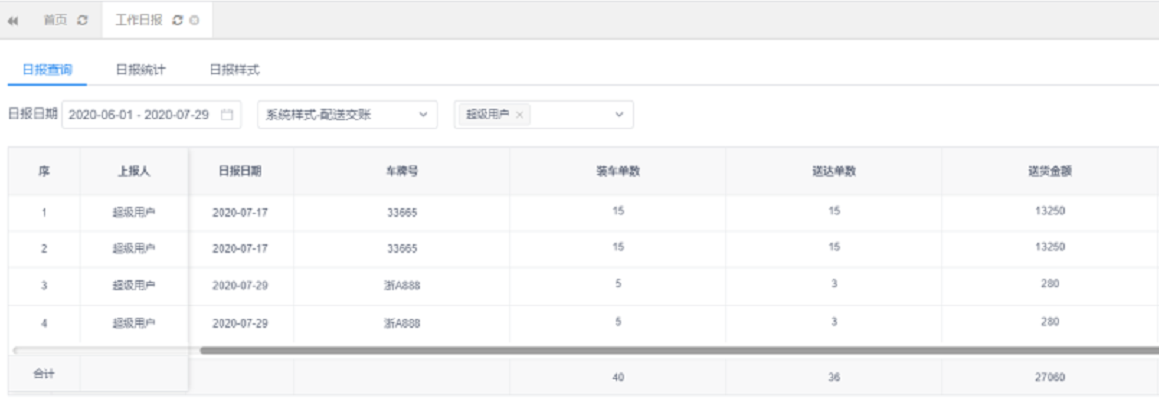Click the 上报人 column header

tap(134, 171)
